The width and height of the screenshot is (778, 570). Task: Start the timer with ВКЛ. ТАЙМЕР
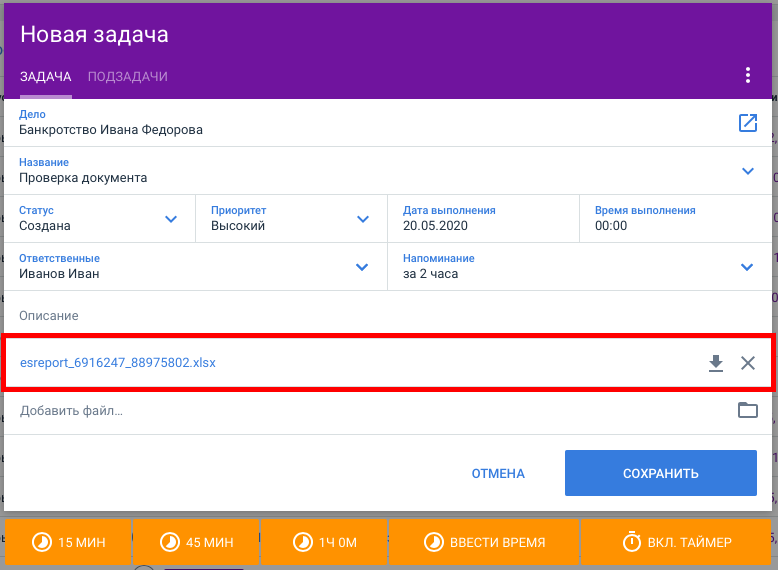676,542
